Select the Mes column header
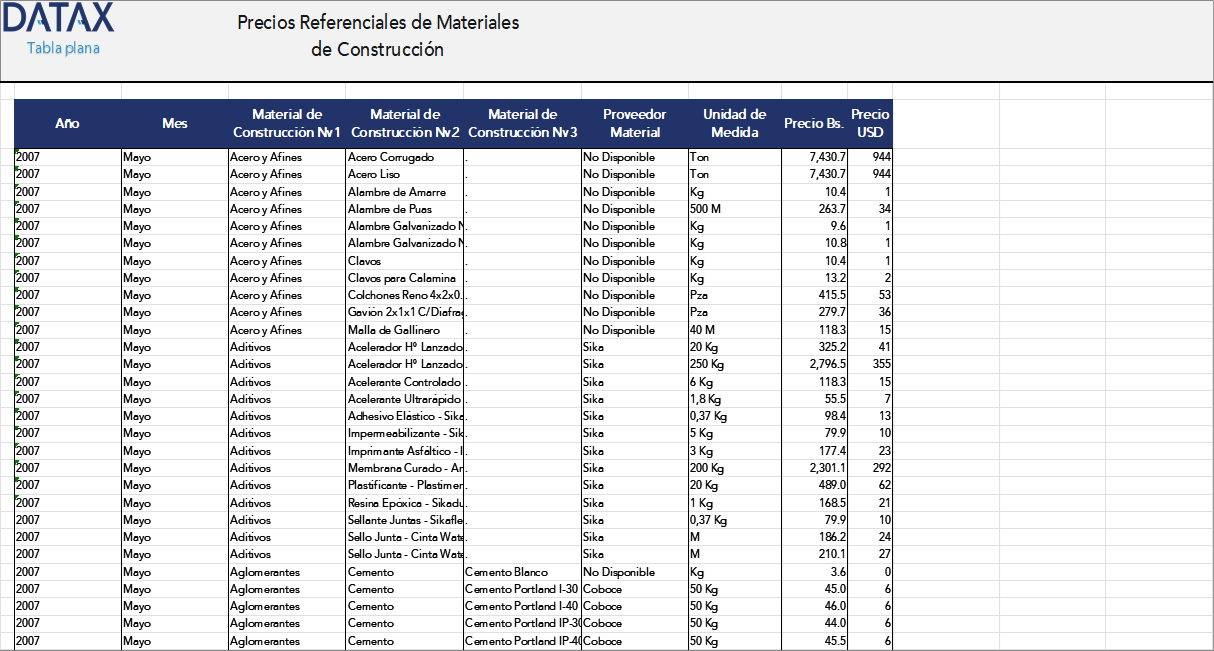This screenshot has height=651, width=1214. click(x=174, y=122)
